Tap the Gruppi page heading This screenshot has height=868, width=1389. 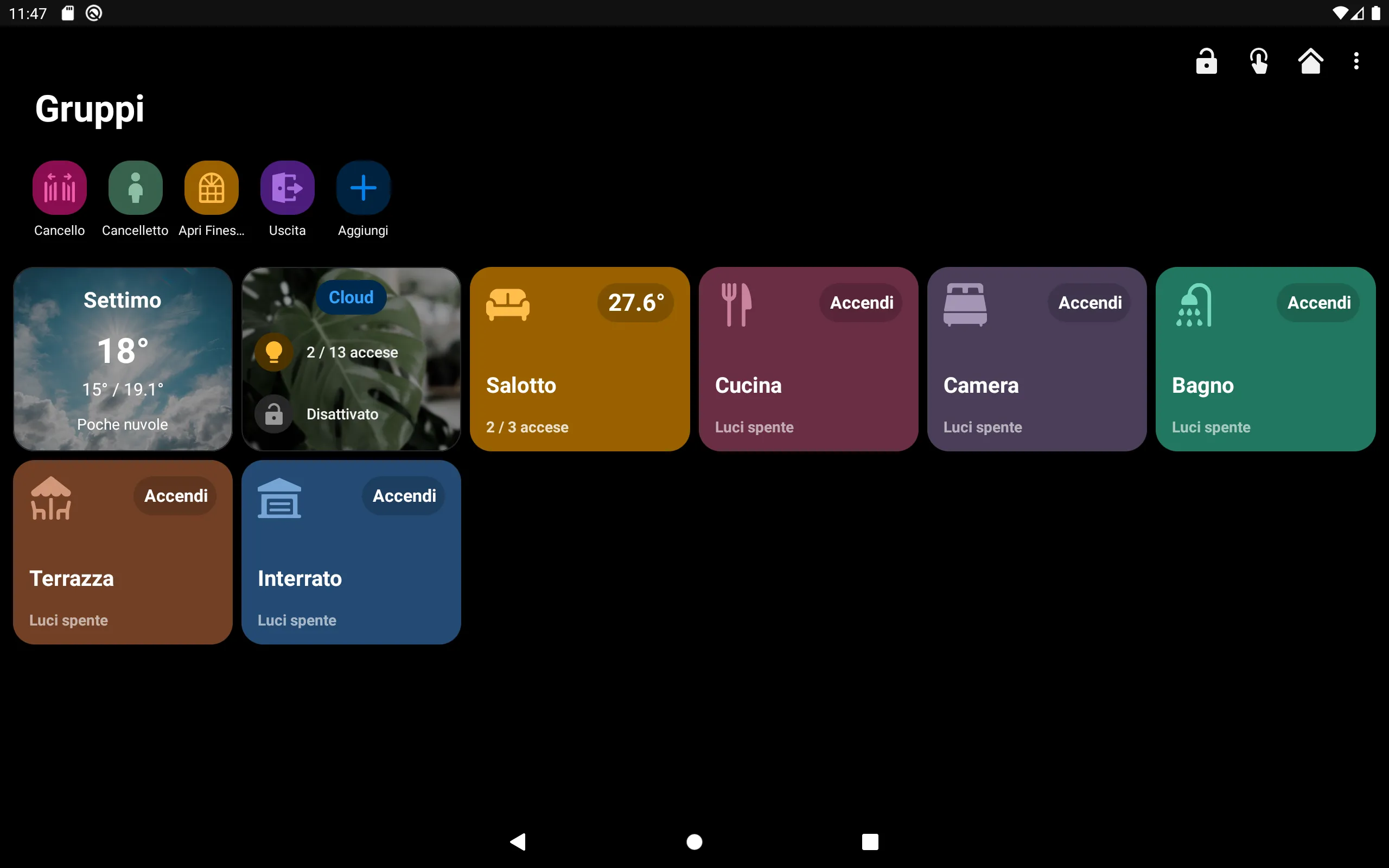click(x=90, y=109)
